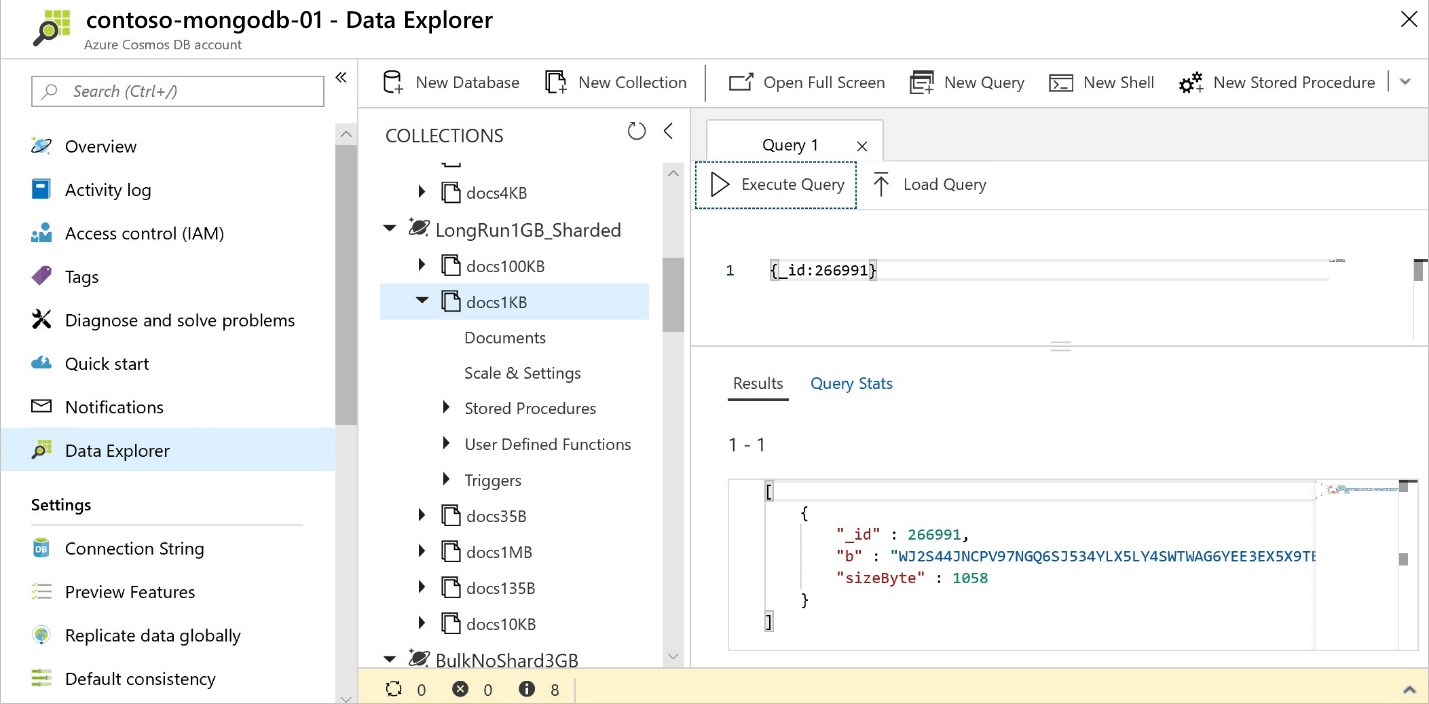Select Documents under docs1KB
This screenshot has width=1429, height=704.
(505, 338)
